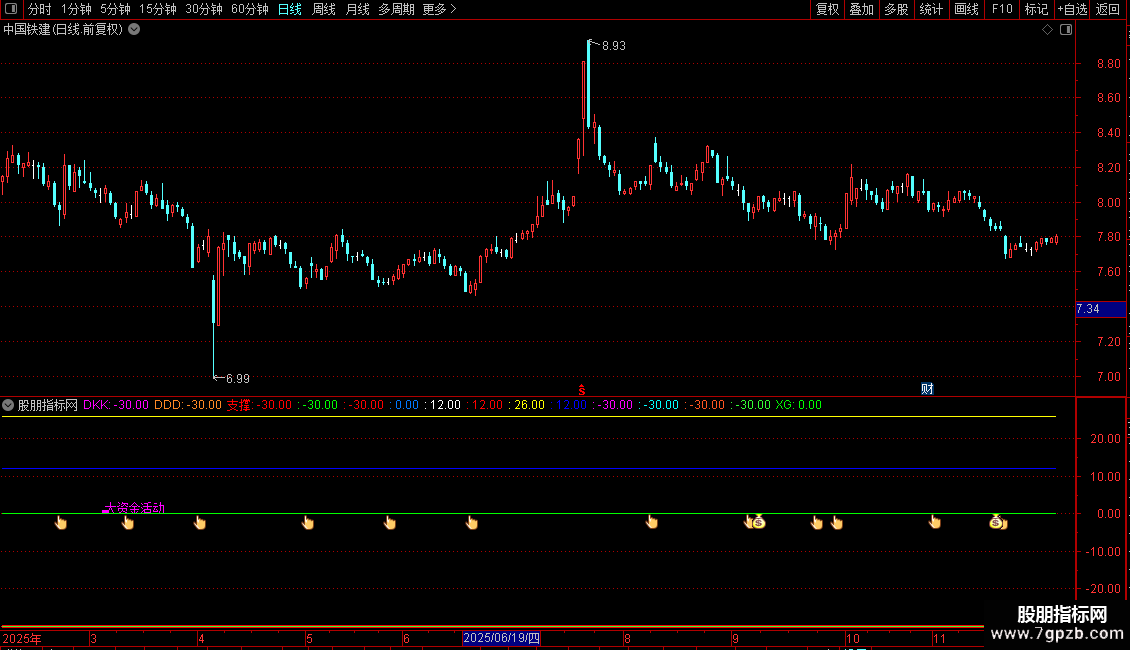Click month 8 on the time axis
This screenshot has height=650, width=1130.
pyautogui.click(x=628, y=639)
